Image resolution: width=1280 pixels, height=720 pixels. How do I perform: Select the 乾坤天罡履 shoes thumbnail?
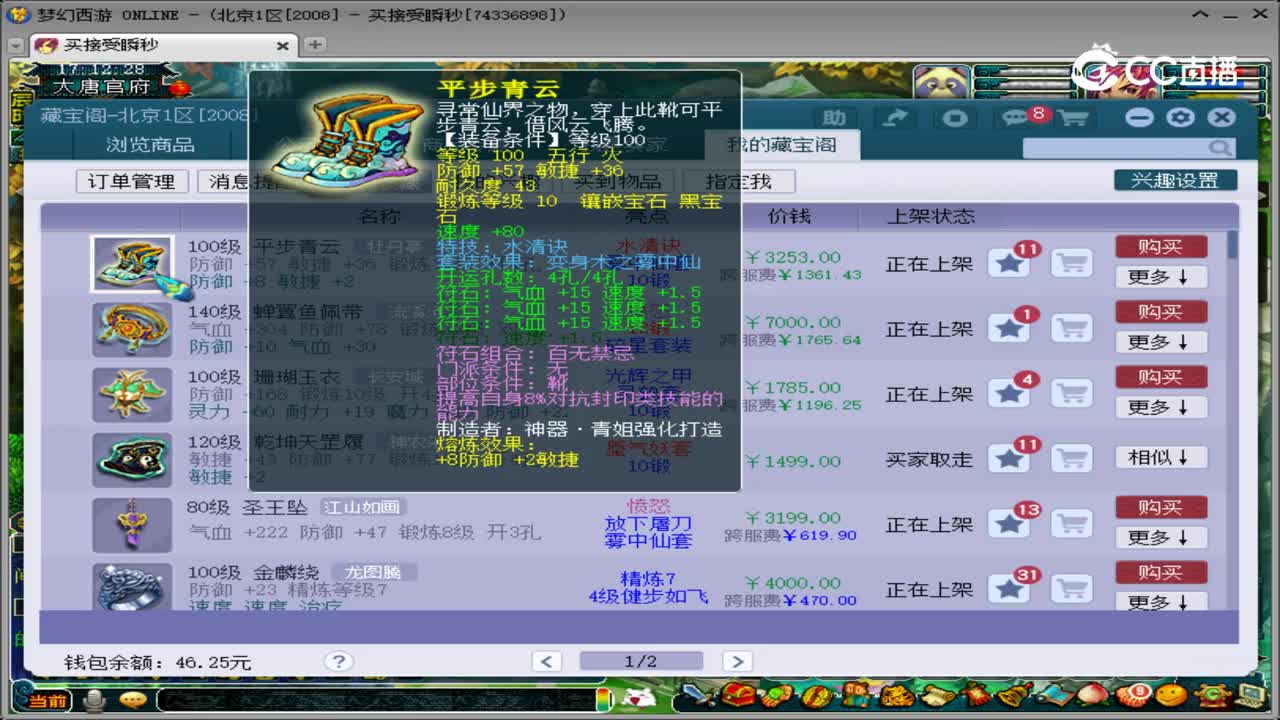(x=132, y=459)
